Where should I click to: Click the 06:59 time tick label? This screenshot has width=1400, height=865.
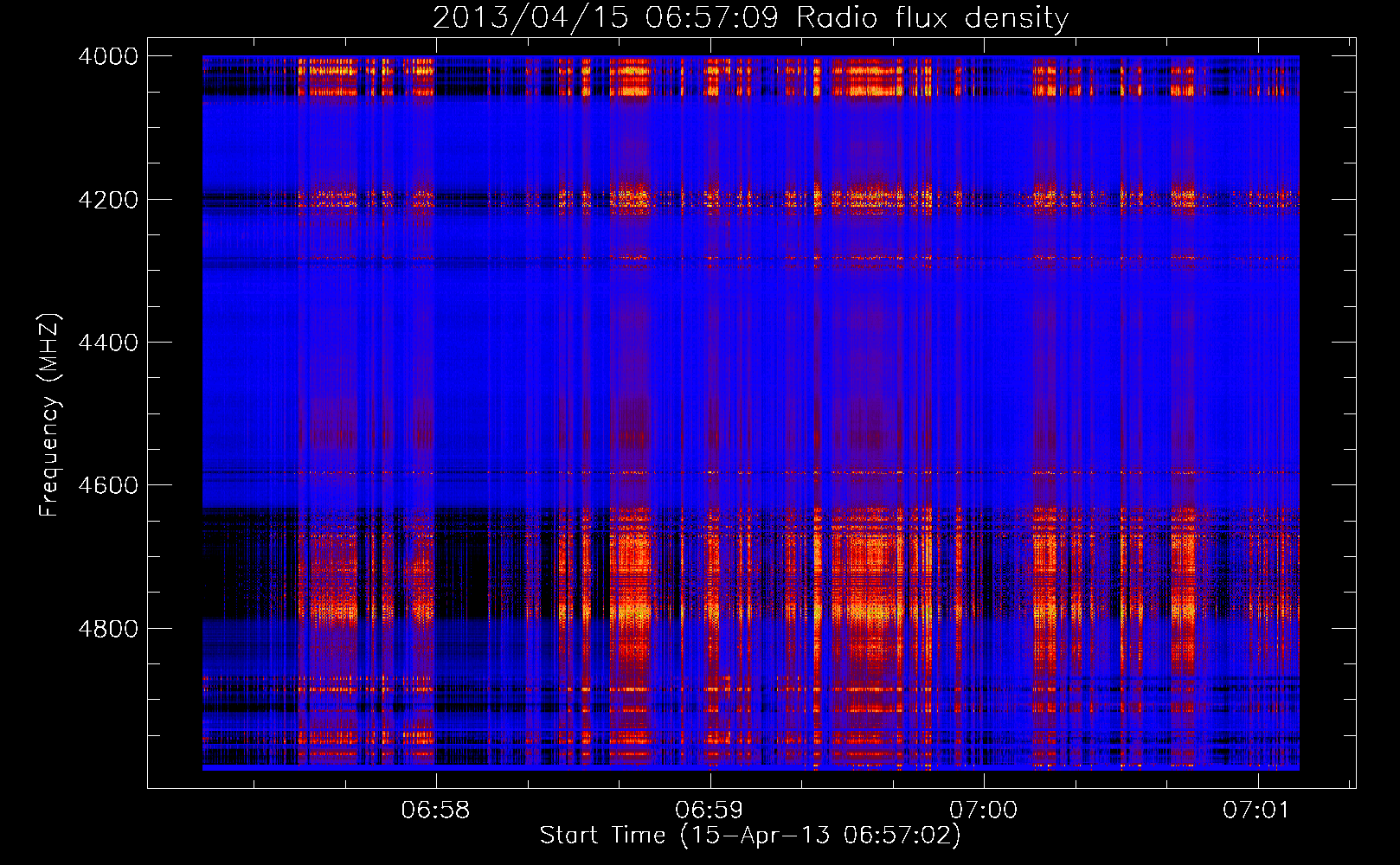click(x=709, y=810)
